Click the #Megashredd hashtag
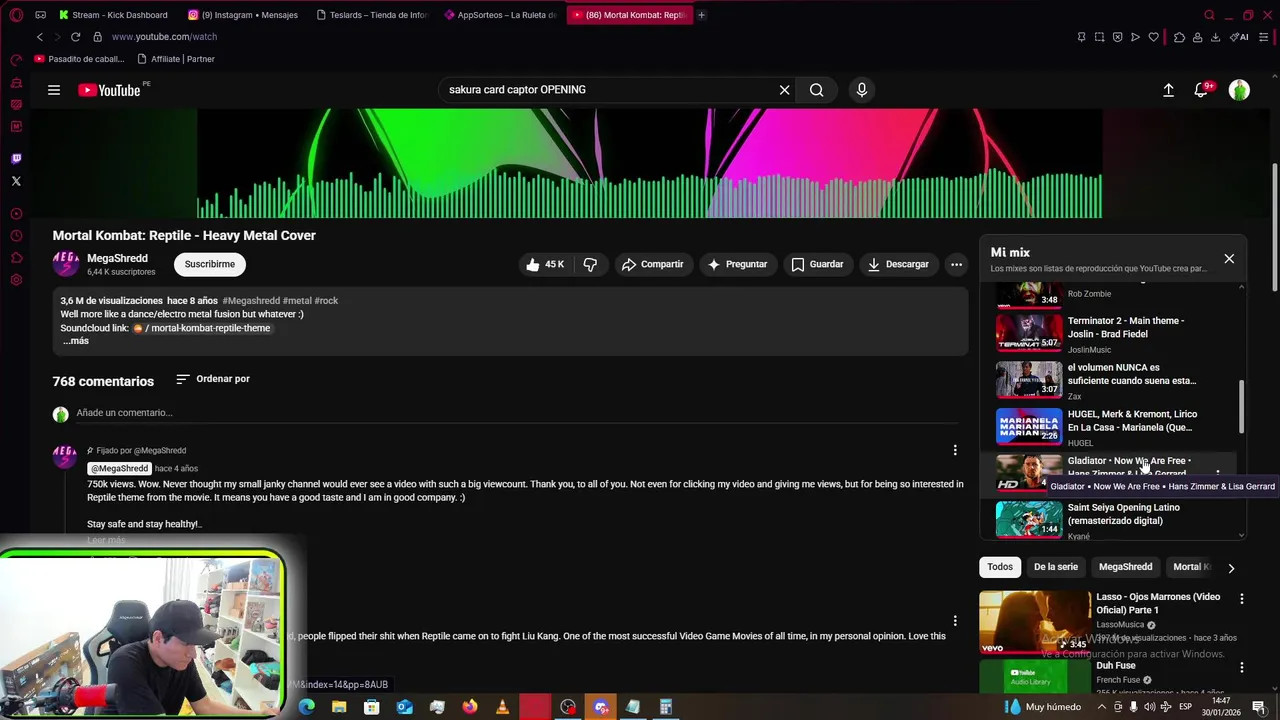Image resolution: width=1280 pixels, height=720 pixels. click(251, 301)
